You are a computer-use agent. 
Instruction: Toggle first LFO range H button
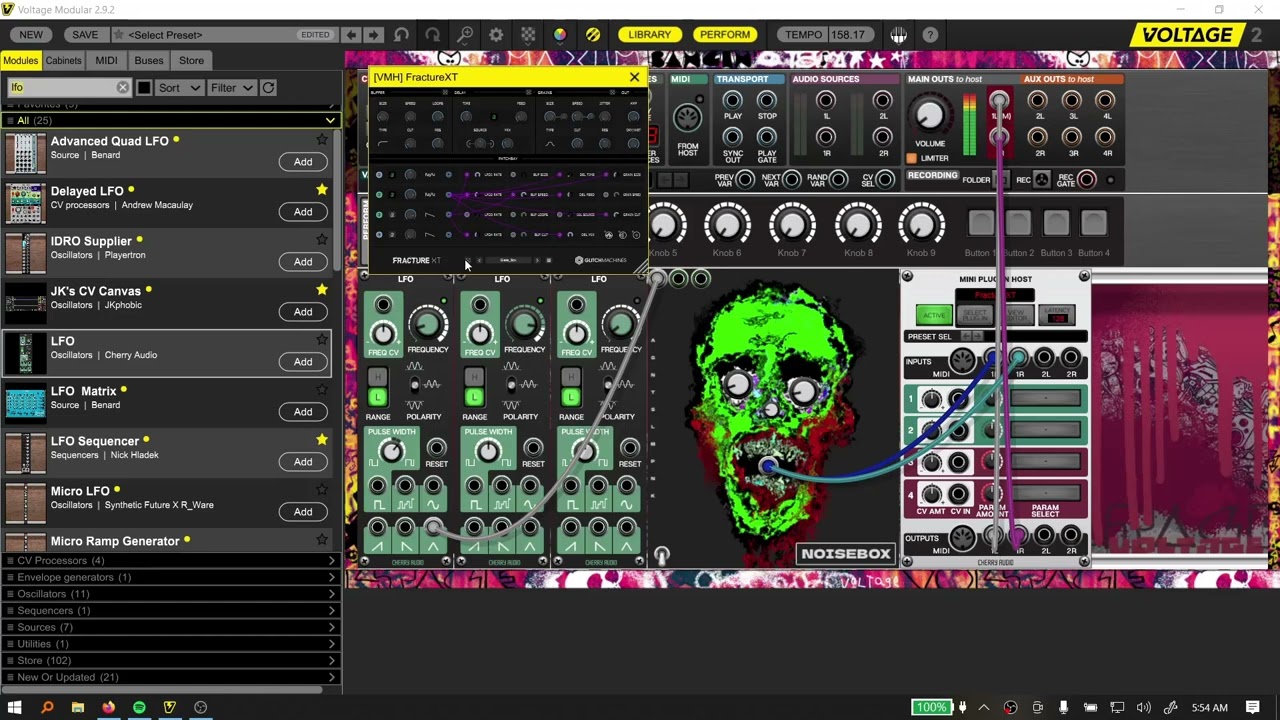tap(378, 377)
